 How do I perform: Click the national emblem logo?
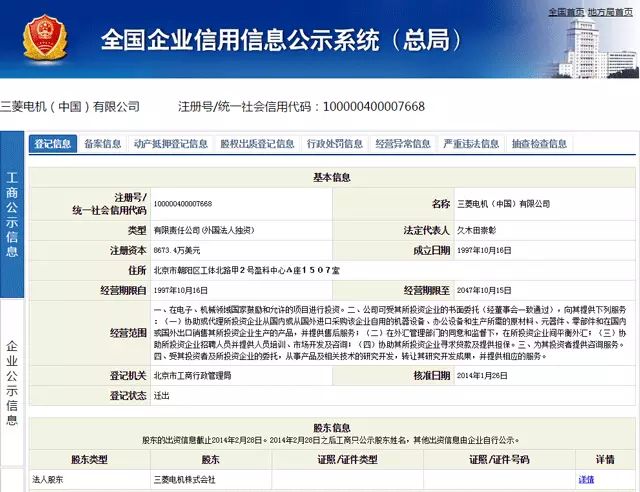[45, 38]
